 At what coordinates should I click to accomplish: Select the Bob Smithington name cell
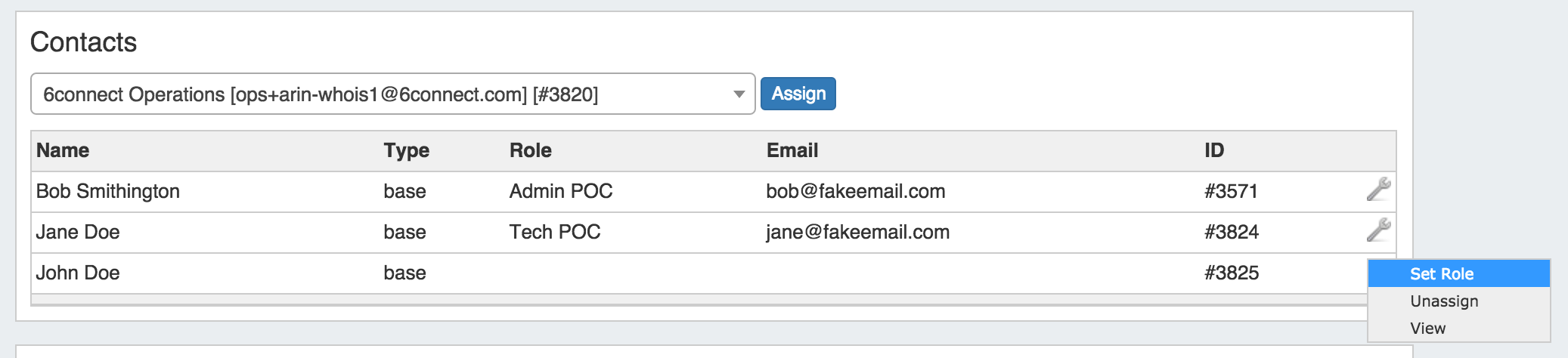point(107,191)
